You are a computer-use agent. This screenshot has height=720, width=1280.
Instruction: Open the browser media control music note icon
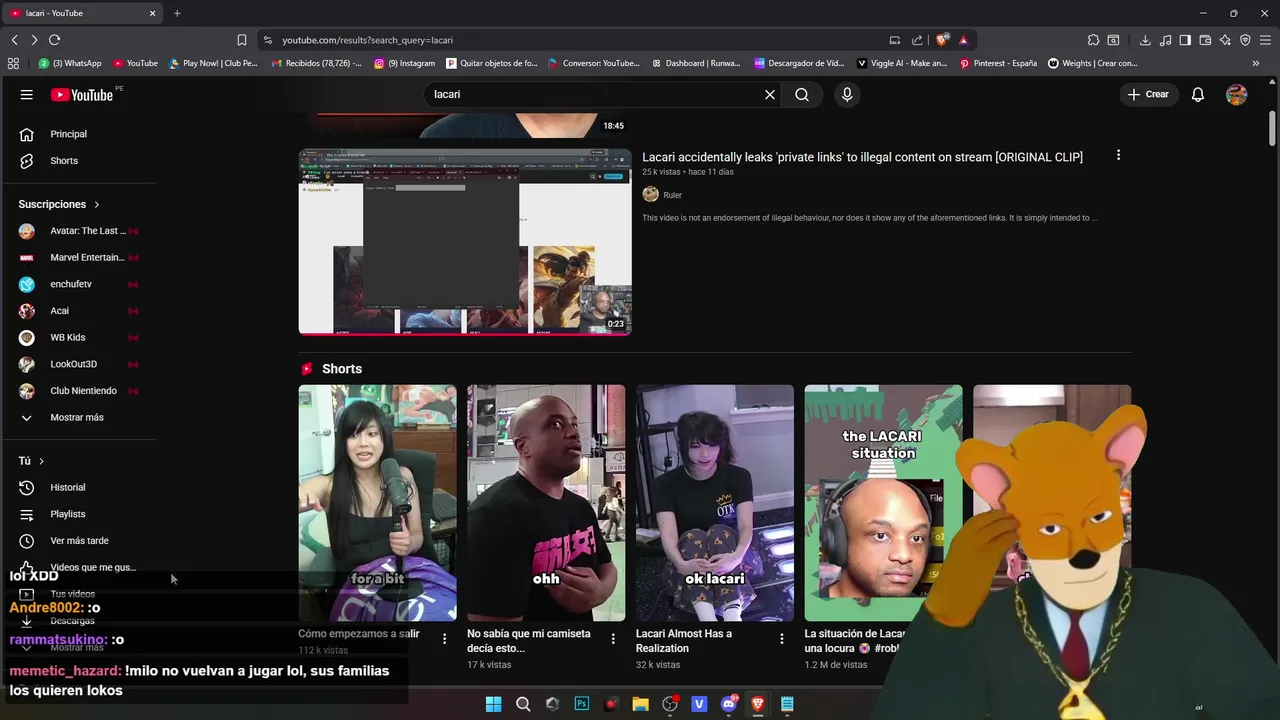pyautogui.click(x=1166, y=40)
